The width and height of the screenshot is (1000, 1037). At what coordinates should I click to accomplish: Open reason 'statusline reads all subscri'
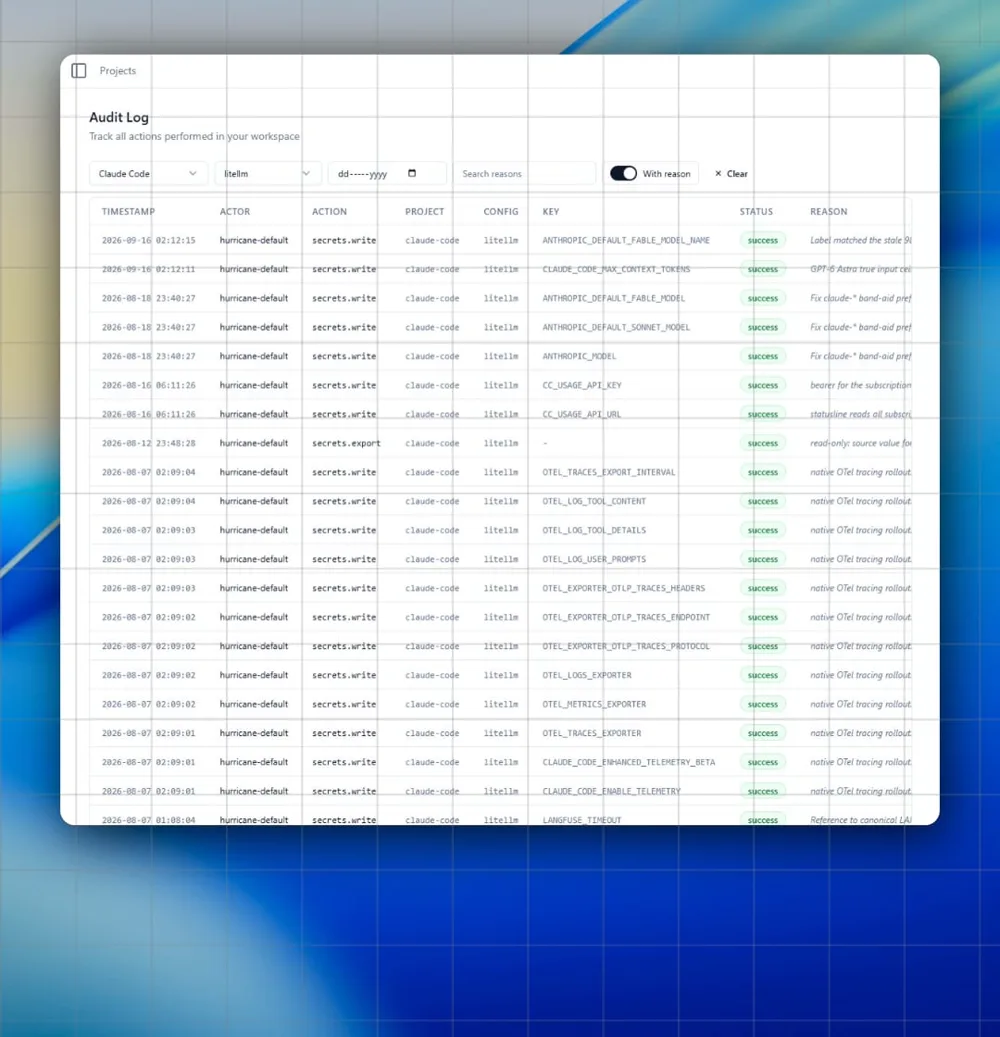[x=860, y=414]
